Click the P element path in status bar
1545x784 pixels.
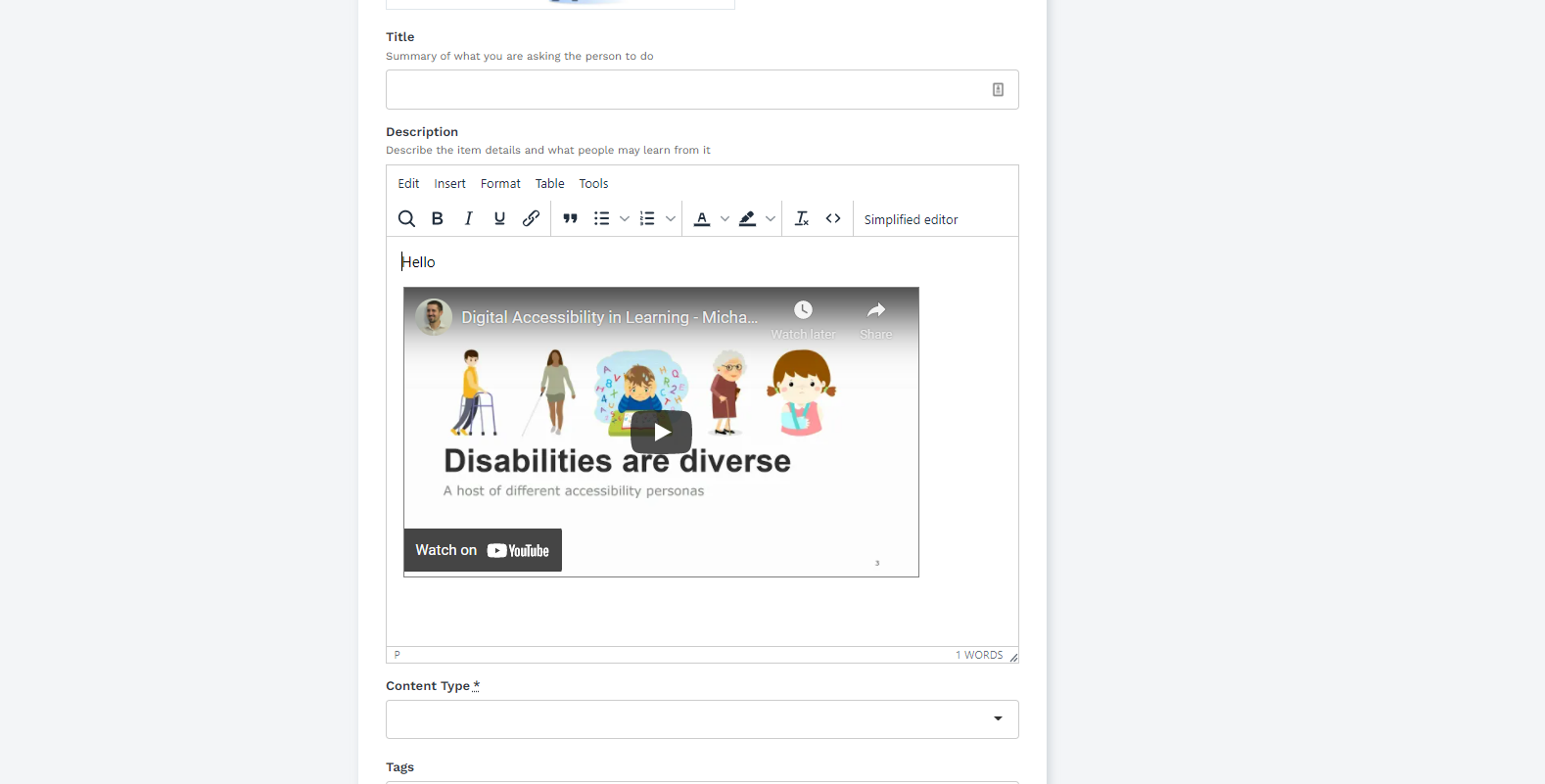pos(397,655)
